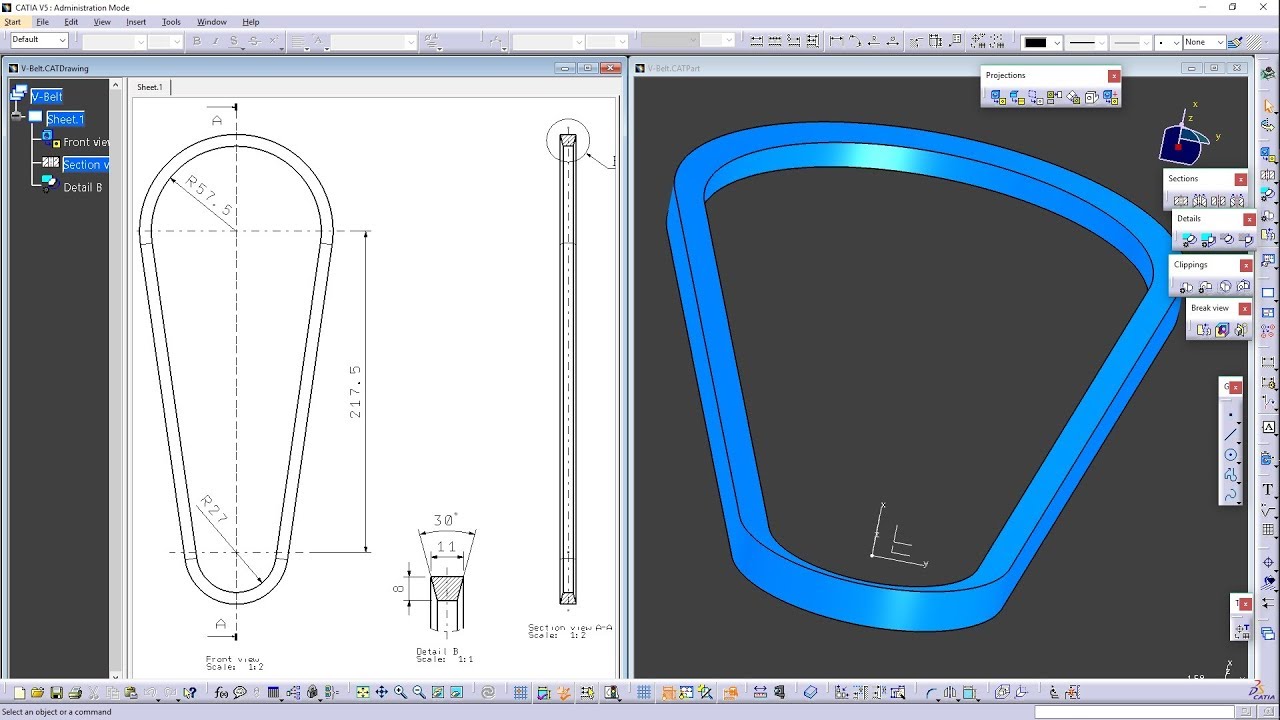Click the Detail View icon in Details

pyautogui.click(x=1189, y=239)
